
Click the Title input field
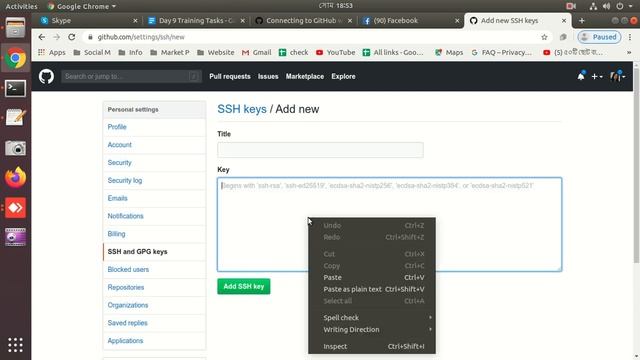320,150
